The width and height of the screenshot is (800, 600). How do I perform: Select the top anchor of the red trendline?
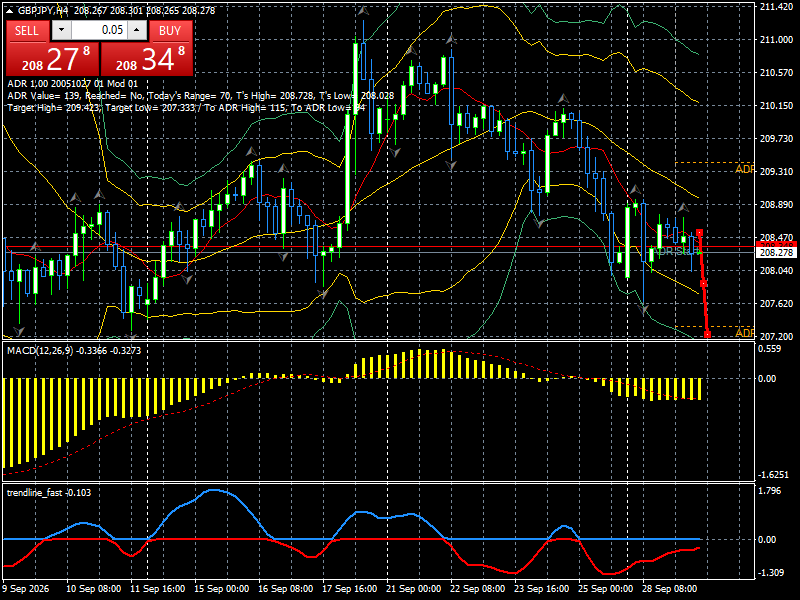(699, 233)
